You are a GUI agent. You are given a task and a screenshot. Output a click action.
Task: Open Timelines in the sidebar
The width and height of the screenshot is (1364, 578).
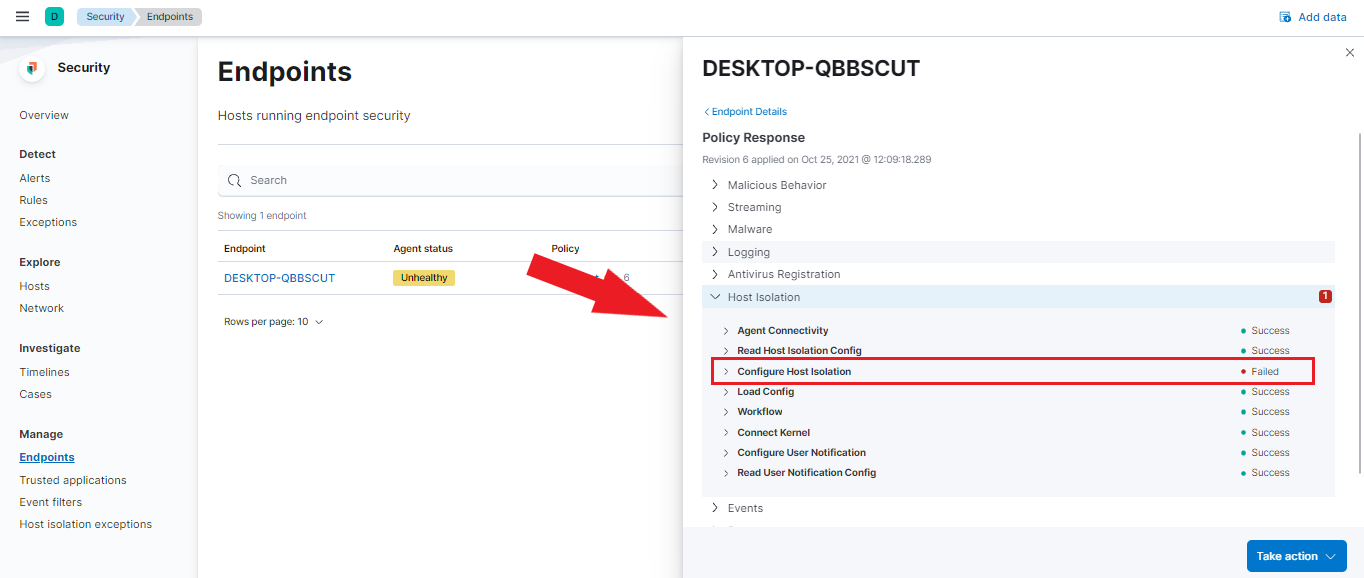(x=44, y=372)
